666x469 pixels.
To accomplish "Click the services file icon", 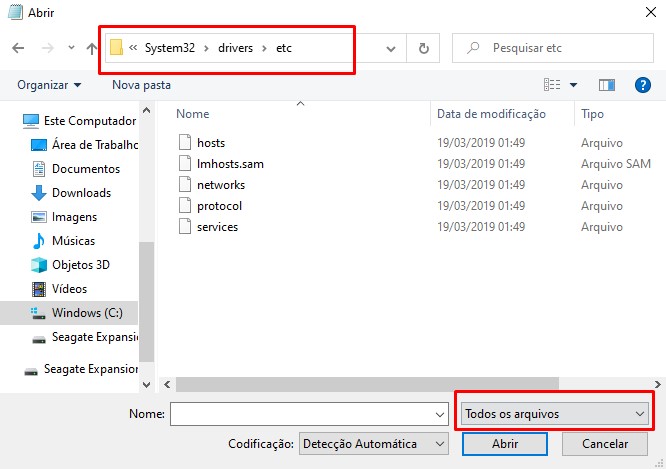I will tap(185, 226).
